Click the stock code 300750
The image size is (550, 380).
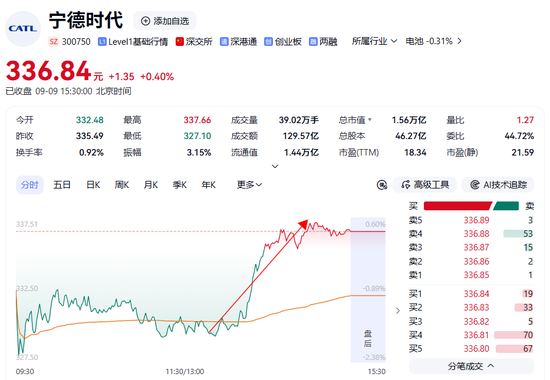point(76,42)
